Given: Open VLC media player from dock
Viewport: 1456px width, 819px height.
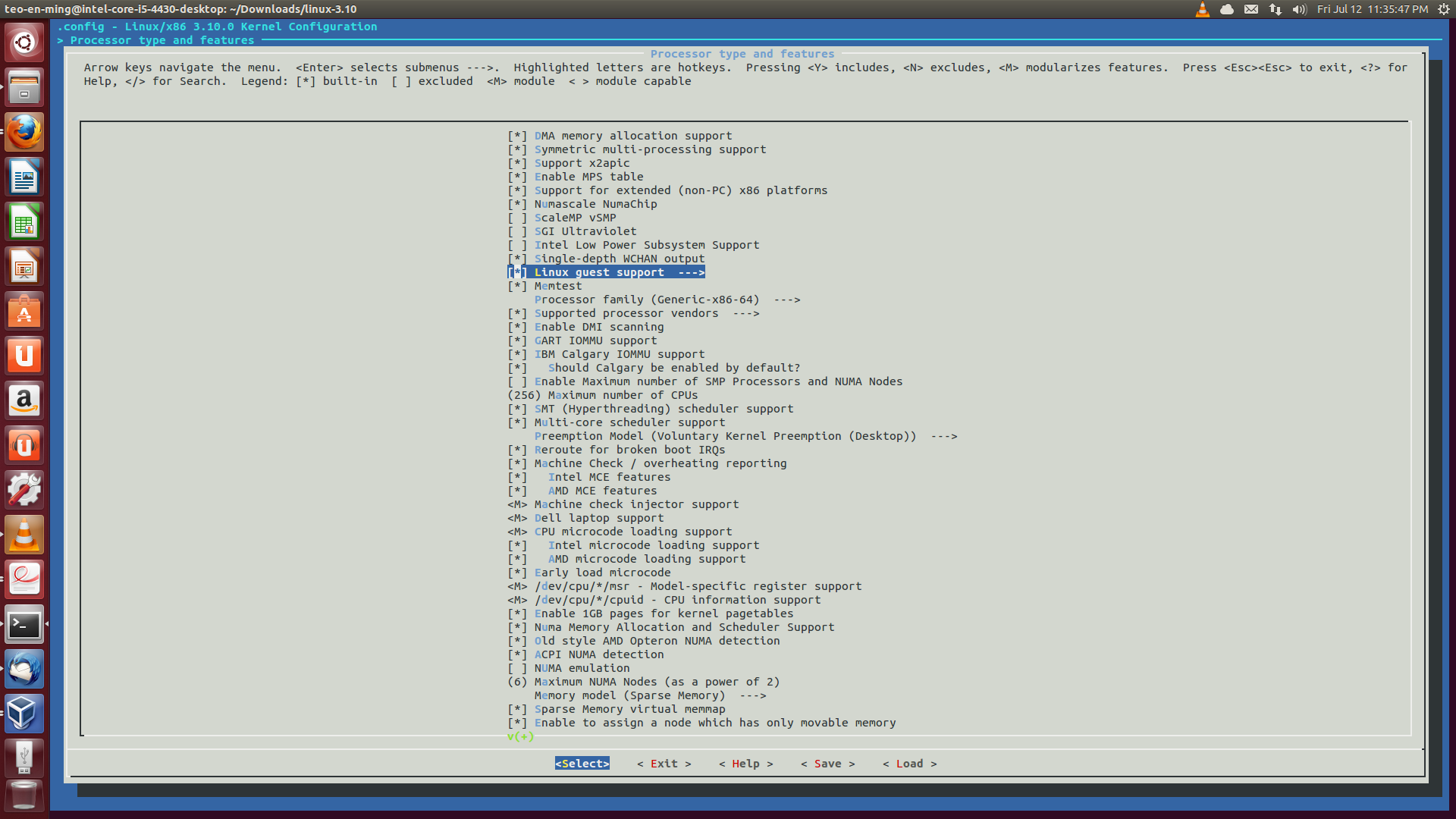Looking at the screenshot, I should click(x=24, y=535).
